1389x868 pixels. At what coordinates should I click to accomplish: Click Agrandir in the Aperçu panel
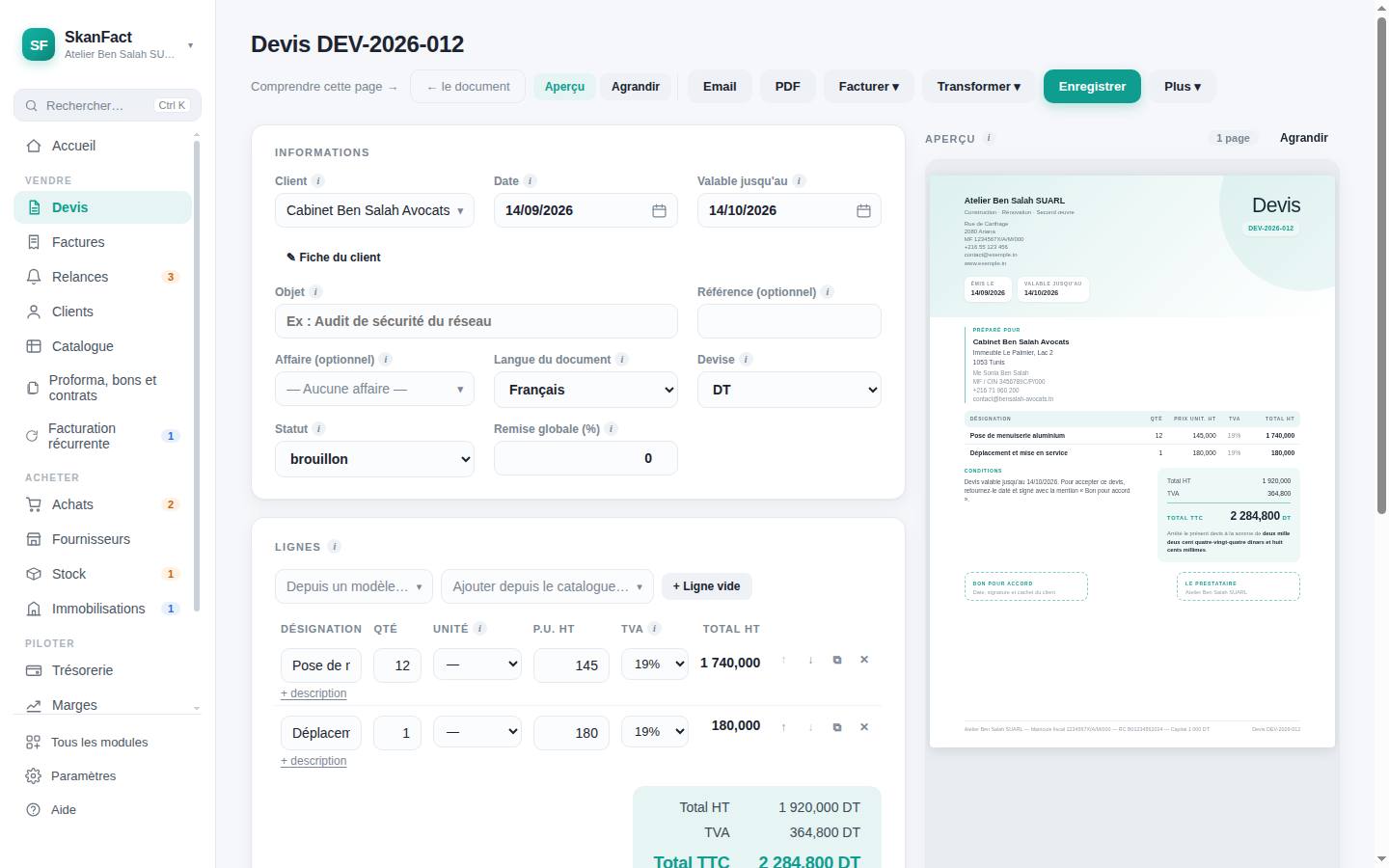1304,138
